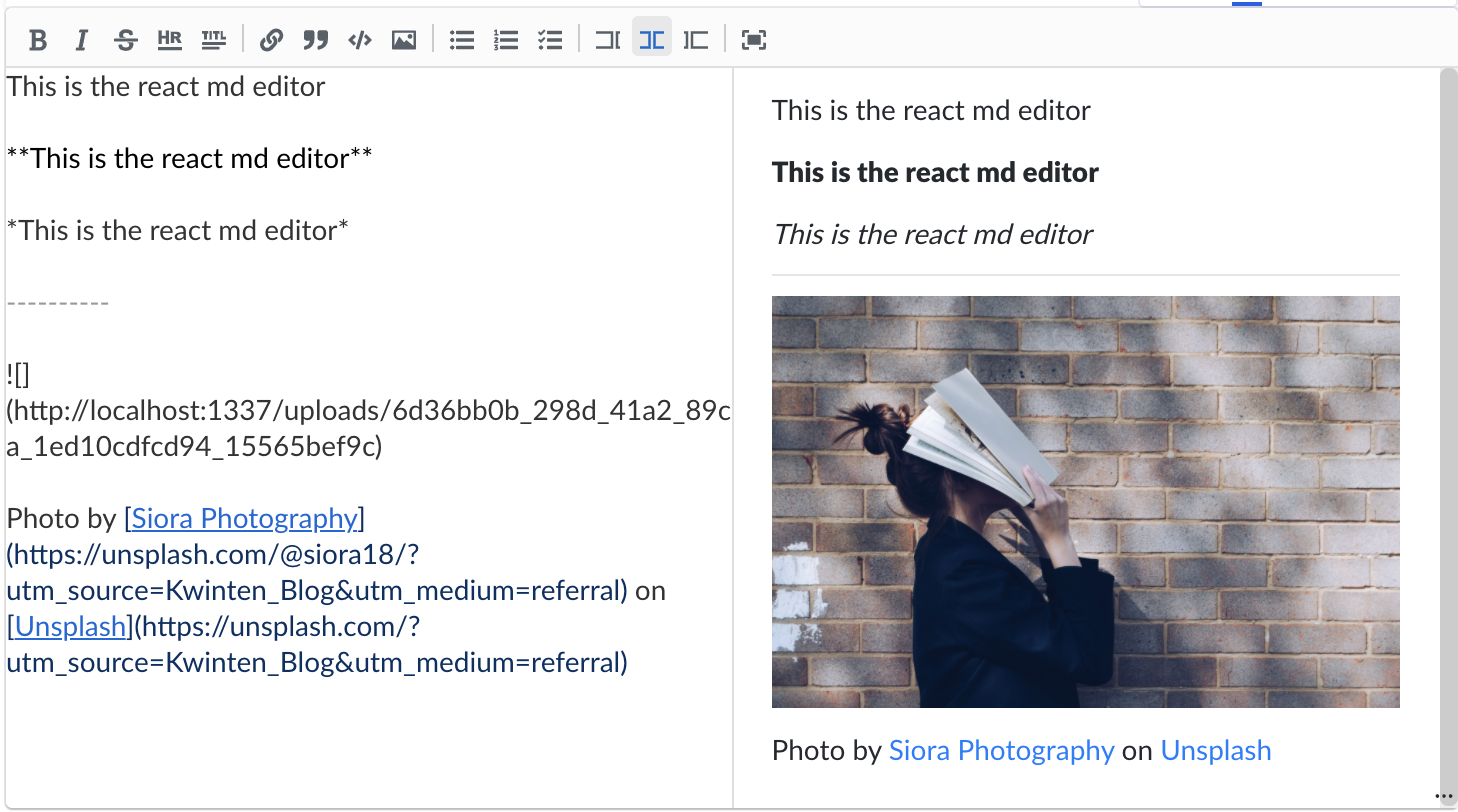Image resolution: width=1458 pixels, height=812 pixels.
Task: Create a numbered ordered list
Action: point(506,40)
